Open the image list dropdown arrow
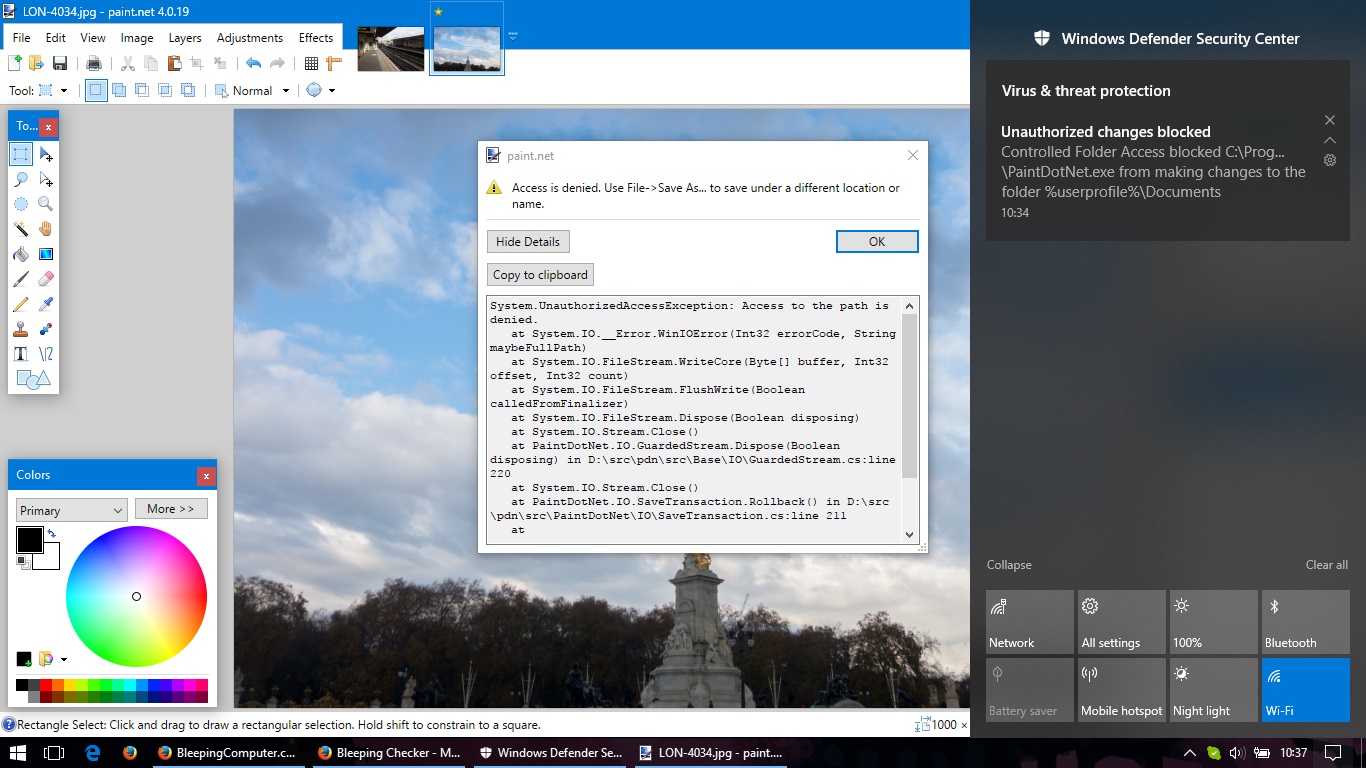Screen dimensions: 1366x768 tap(513, 36)
